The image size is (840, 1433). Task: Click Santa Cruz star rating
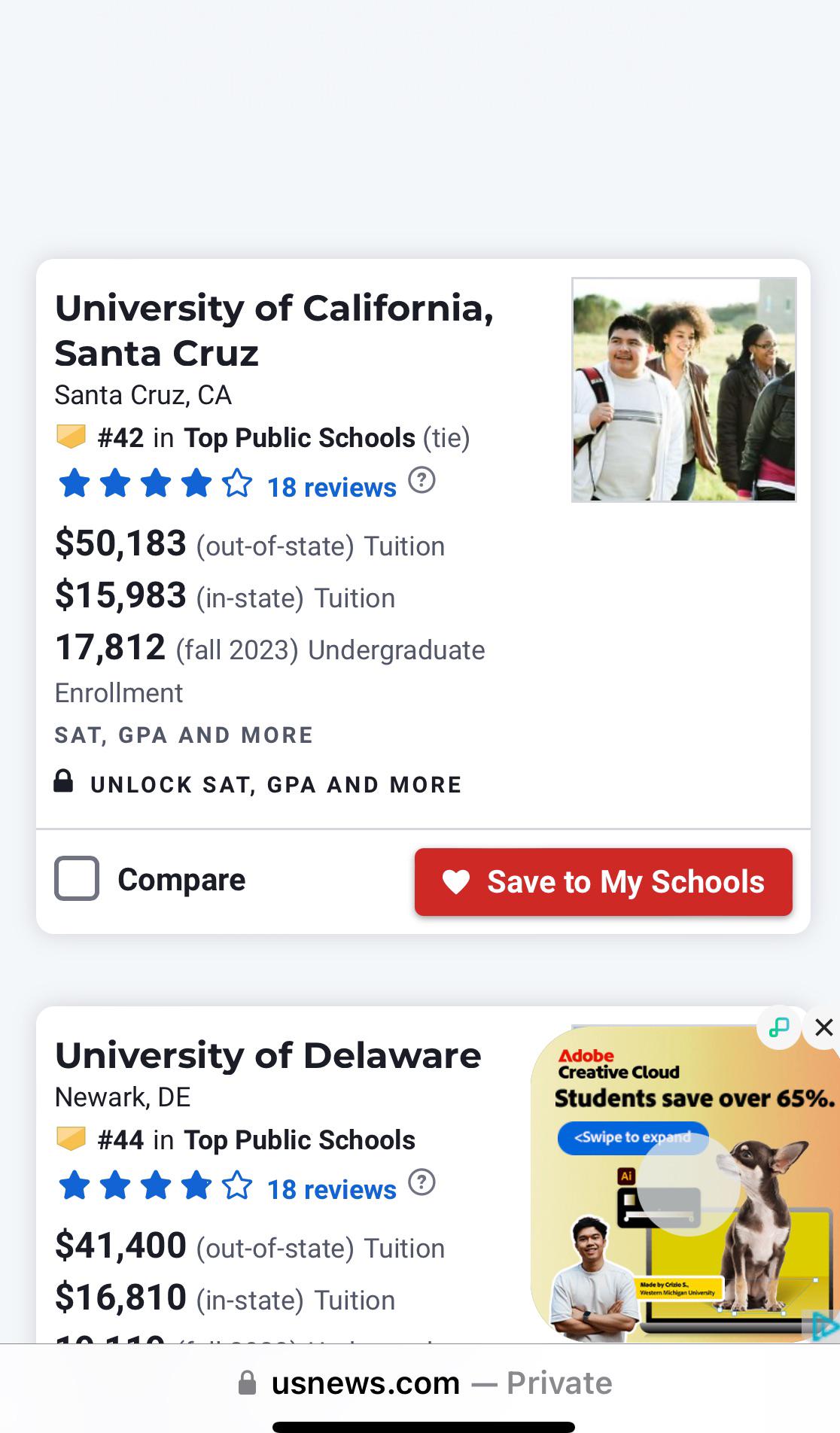[x=155, y=484]
